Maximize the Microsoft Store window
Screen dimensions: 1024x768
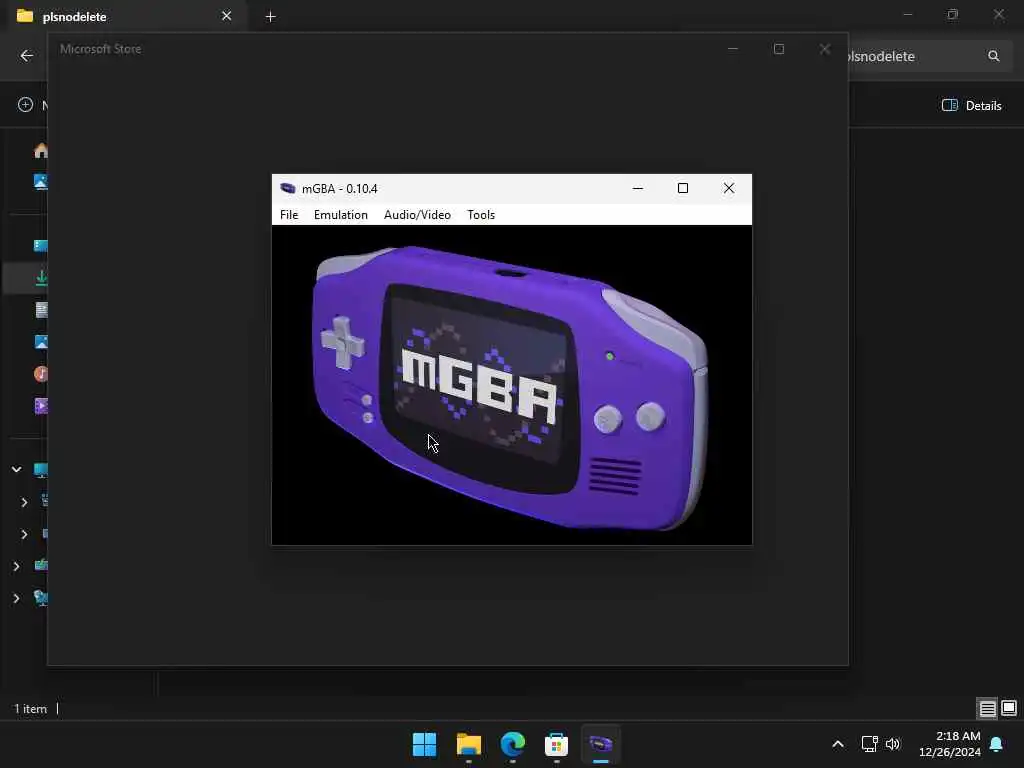pos(778,49)
